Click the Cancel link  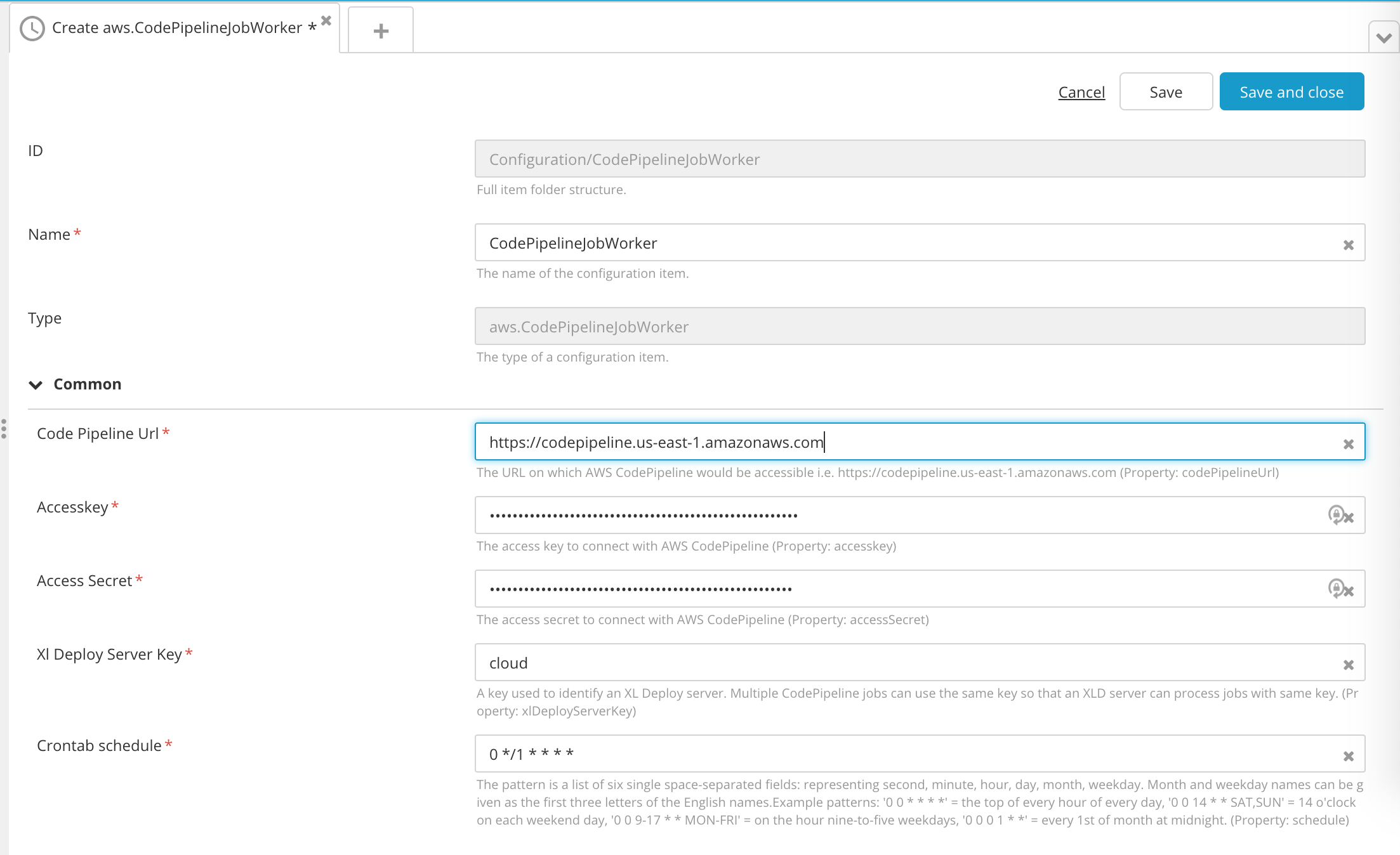pos(1081,92)
